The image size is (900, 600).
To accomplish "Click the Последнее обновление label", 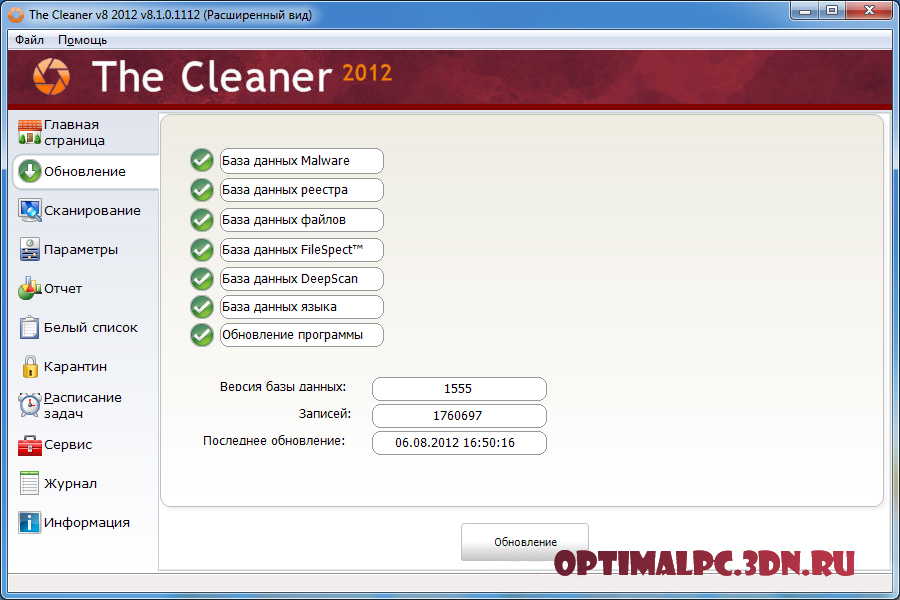I will click(274, 441).
